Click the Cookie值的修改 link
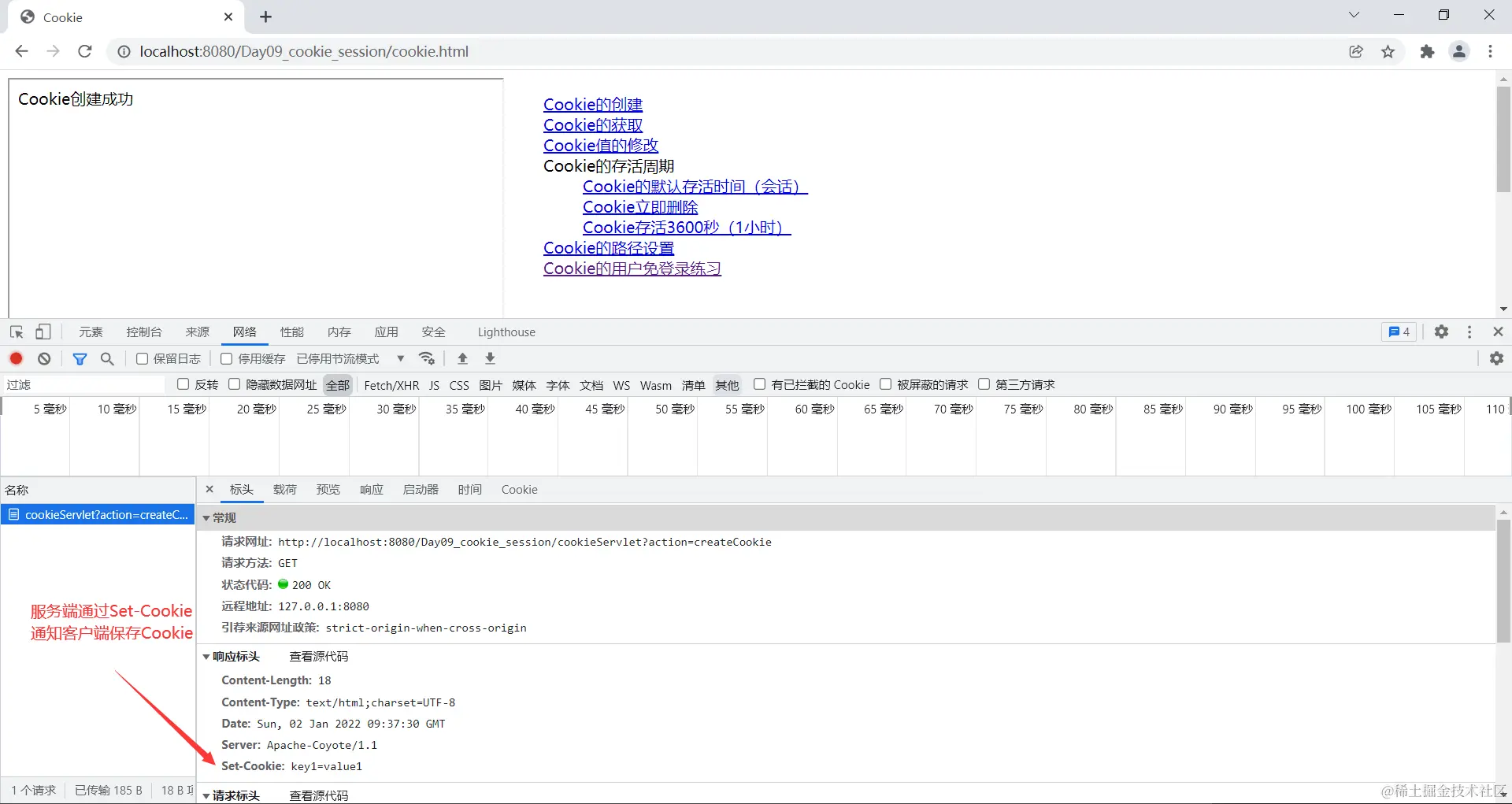Image resolution: width=1512 pixels, height=804 pixels. [601, 146]
